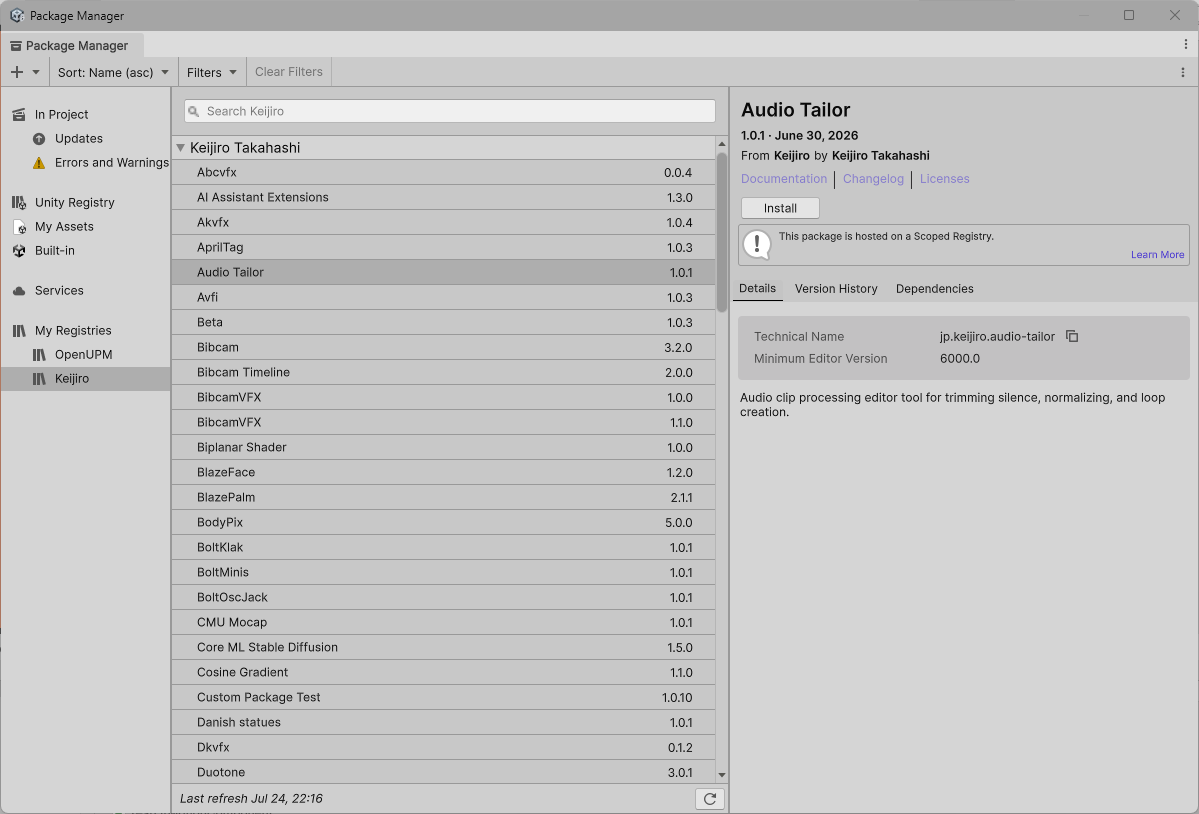Screen dimensions: 1199x814
Task: Select the Abcvfx package row
Action: click(444, 172)
